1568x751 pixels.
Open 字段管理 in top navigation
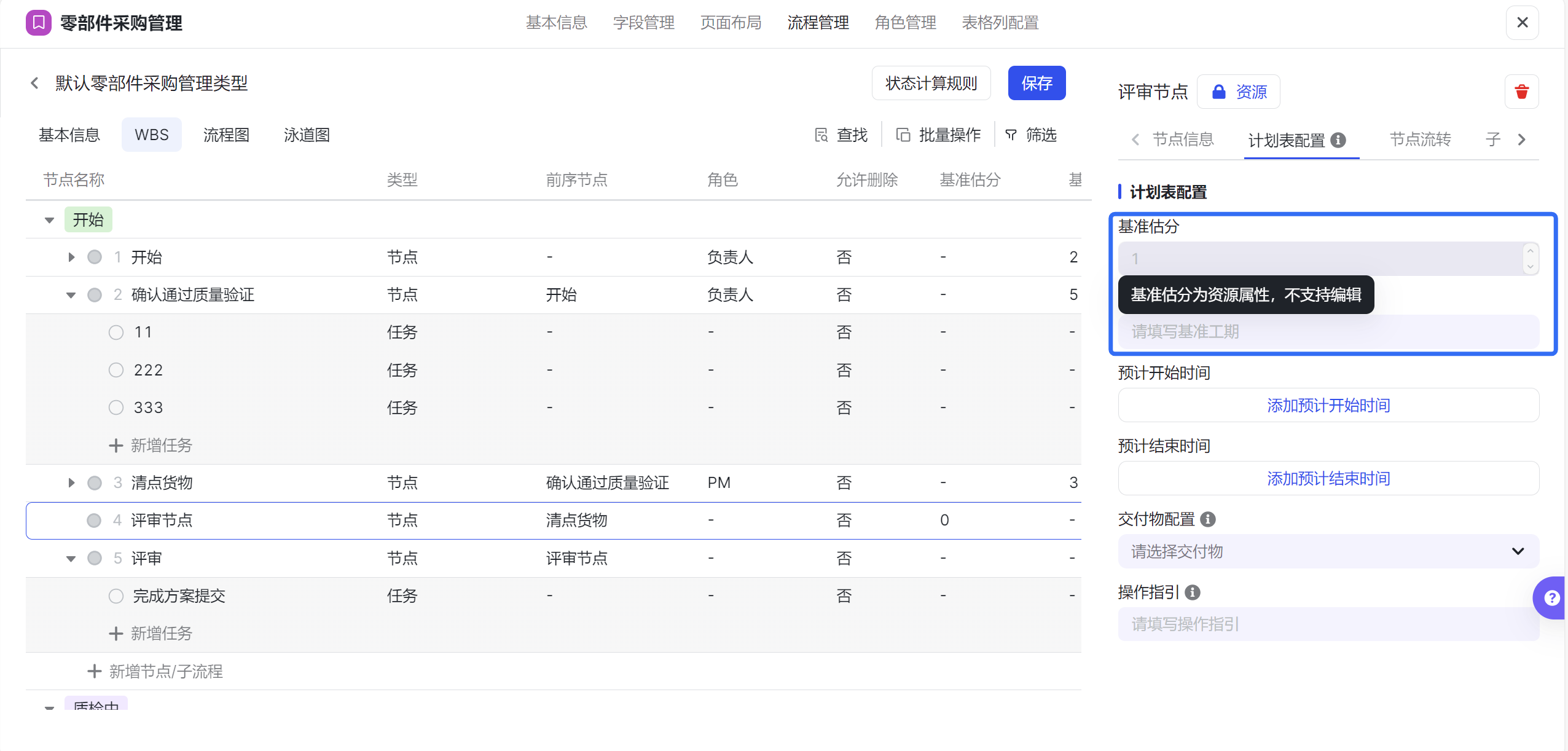pyautogui.click(x=644, y=23)
